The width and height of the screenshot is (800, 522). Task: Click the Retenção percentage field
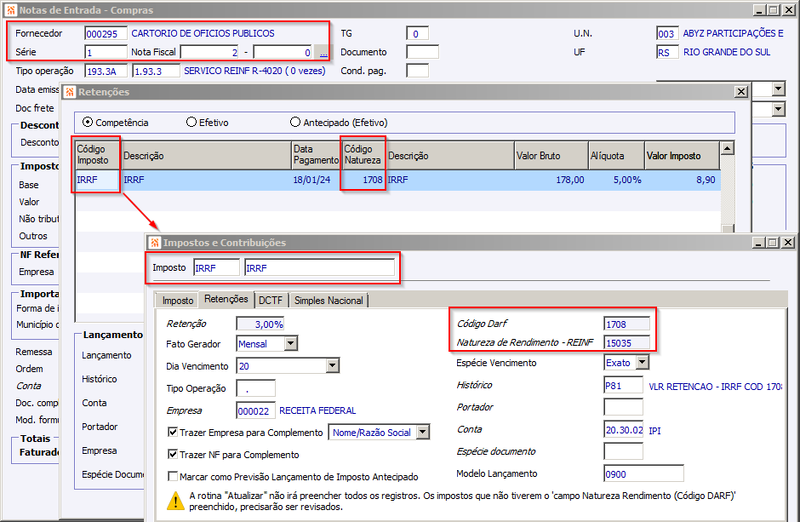pos(260,324)
